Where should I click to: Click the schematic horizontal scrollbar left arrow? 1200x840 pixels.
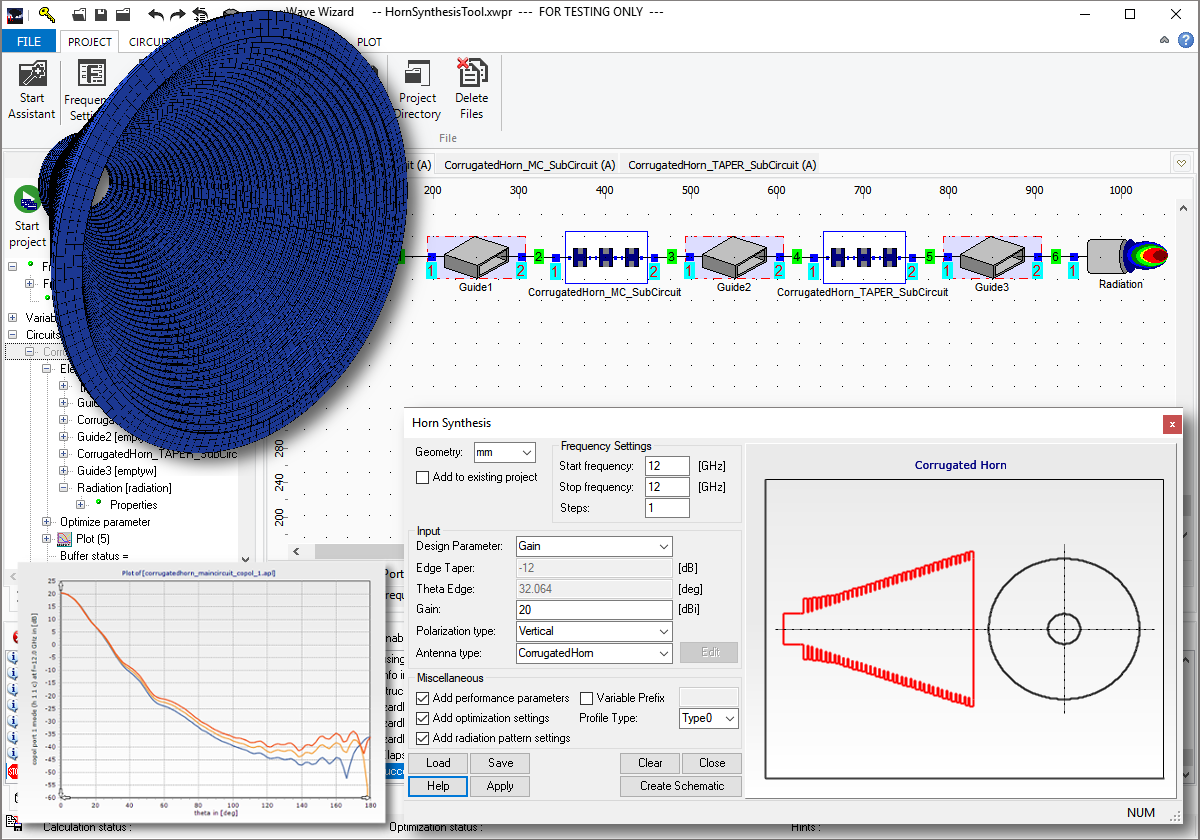point(296,551)
